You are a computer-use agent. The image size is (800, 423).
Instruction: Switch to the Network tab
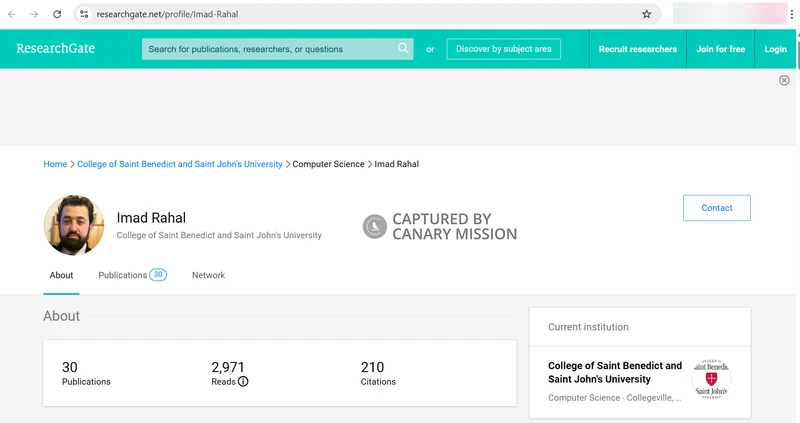[x=208, y=275]
